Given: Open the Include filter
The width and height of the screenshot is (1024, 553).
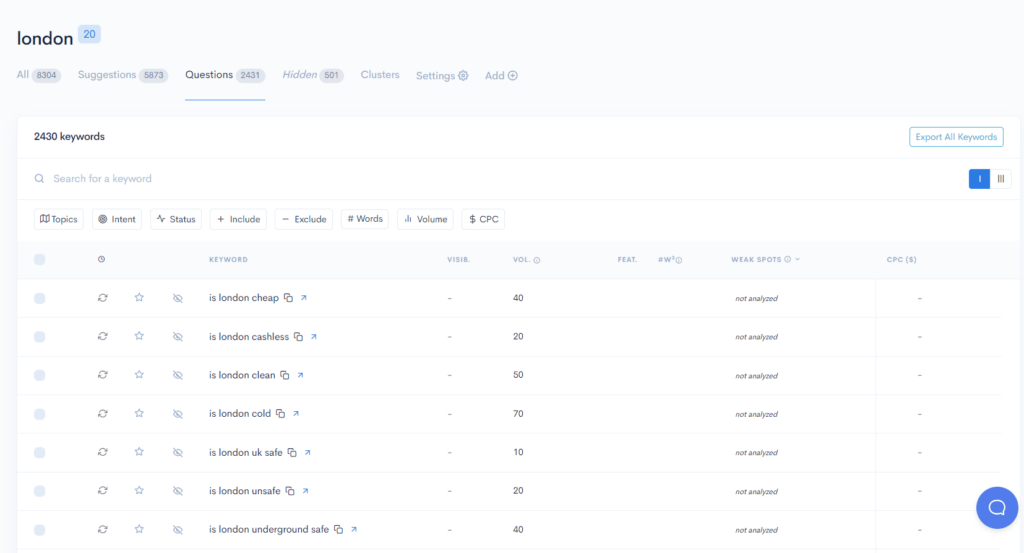Looking at the screenshot, I should [238, 219].
